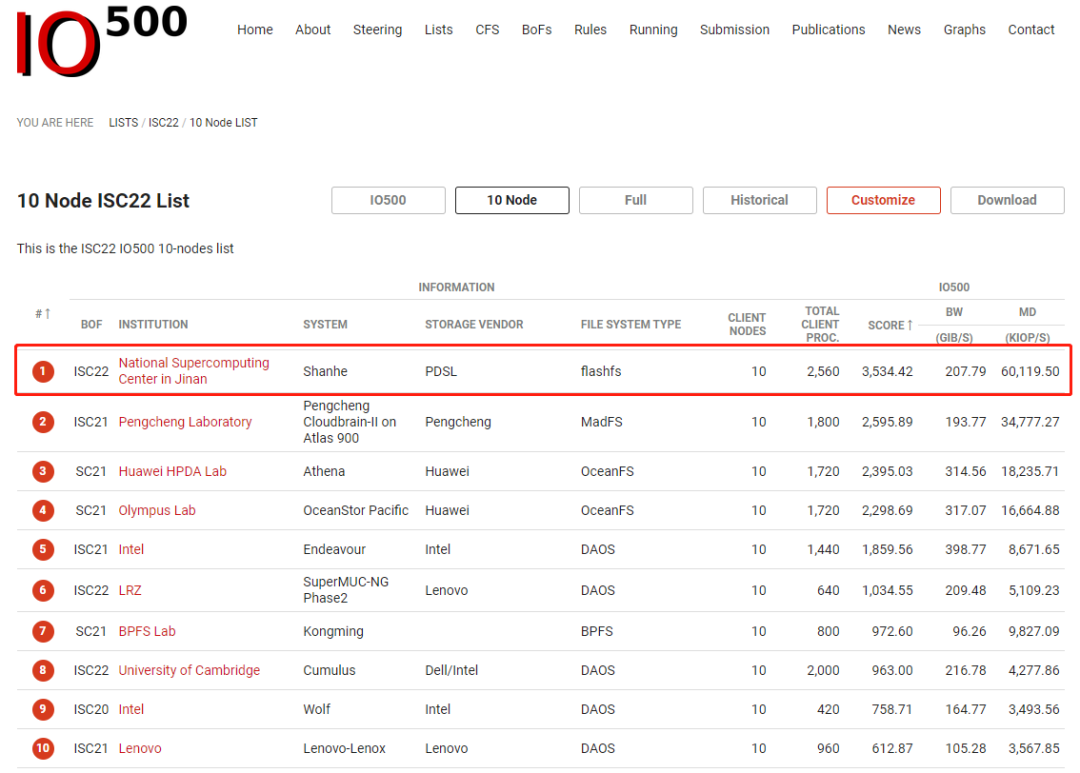
Task: Open Running page
Action: tap(653, 30)
